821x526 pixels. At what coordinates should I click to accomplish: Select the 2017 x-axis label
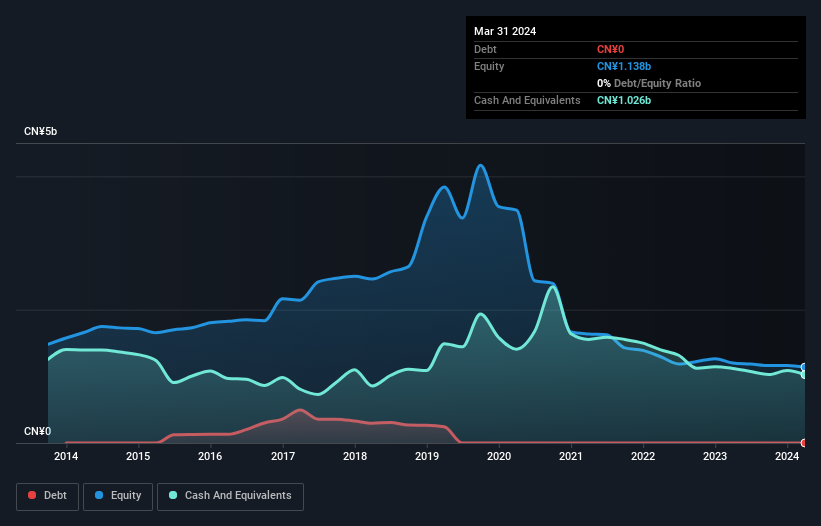283,456
